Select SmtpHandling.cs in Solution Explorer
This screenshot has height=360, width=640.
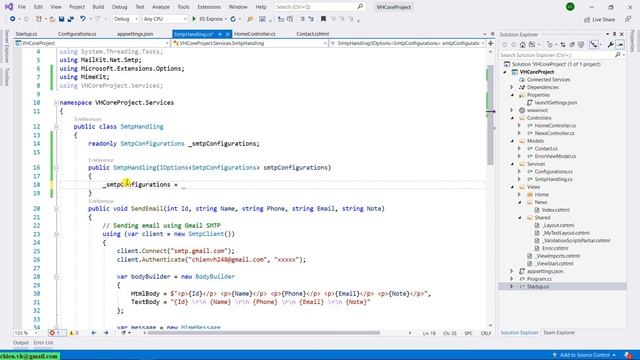[553, 179]
